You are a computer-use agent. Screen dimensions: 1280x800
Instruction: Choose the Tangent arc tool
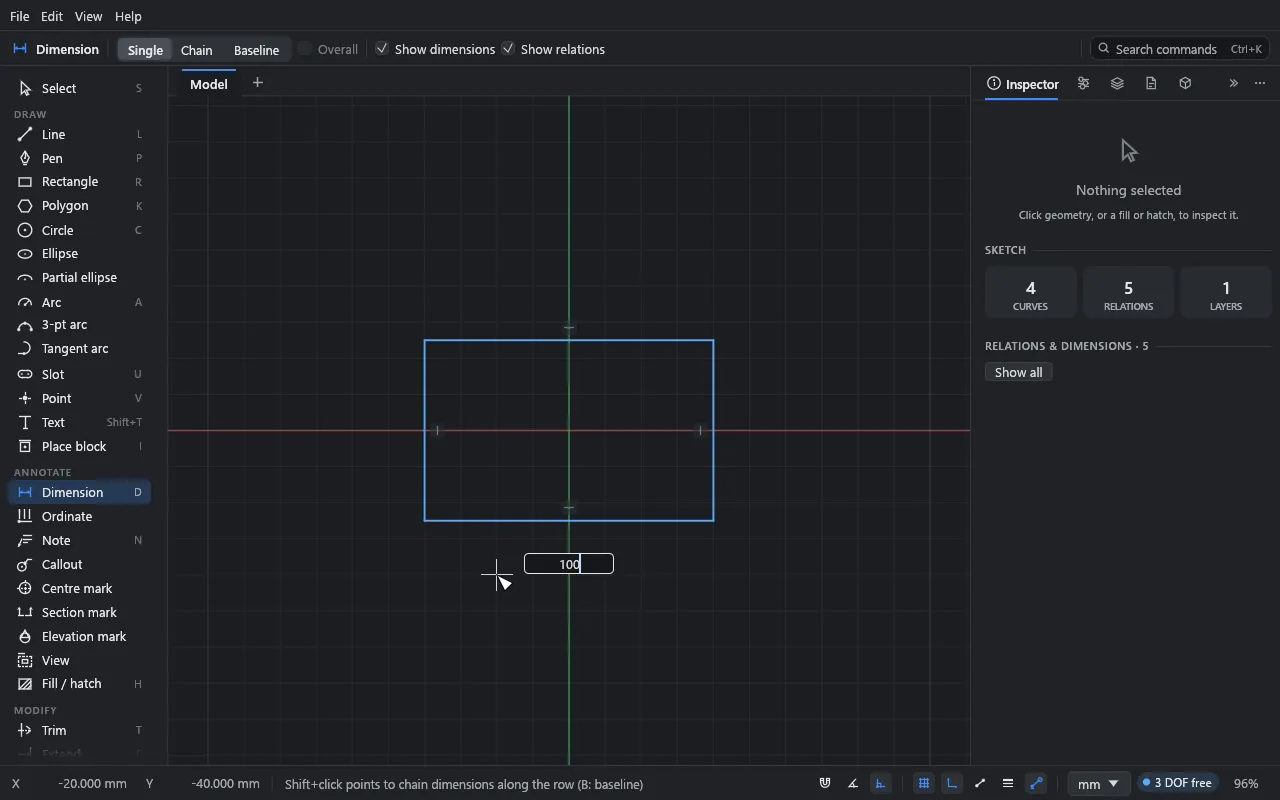(80, 349)
